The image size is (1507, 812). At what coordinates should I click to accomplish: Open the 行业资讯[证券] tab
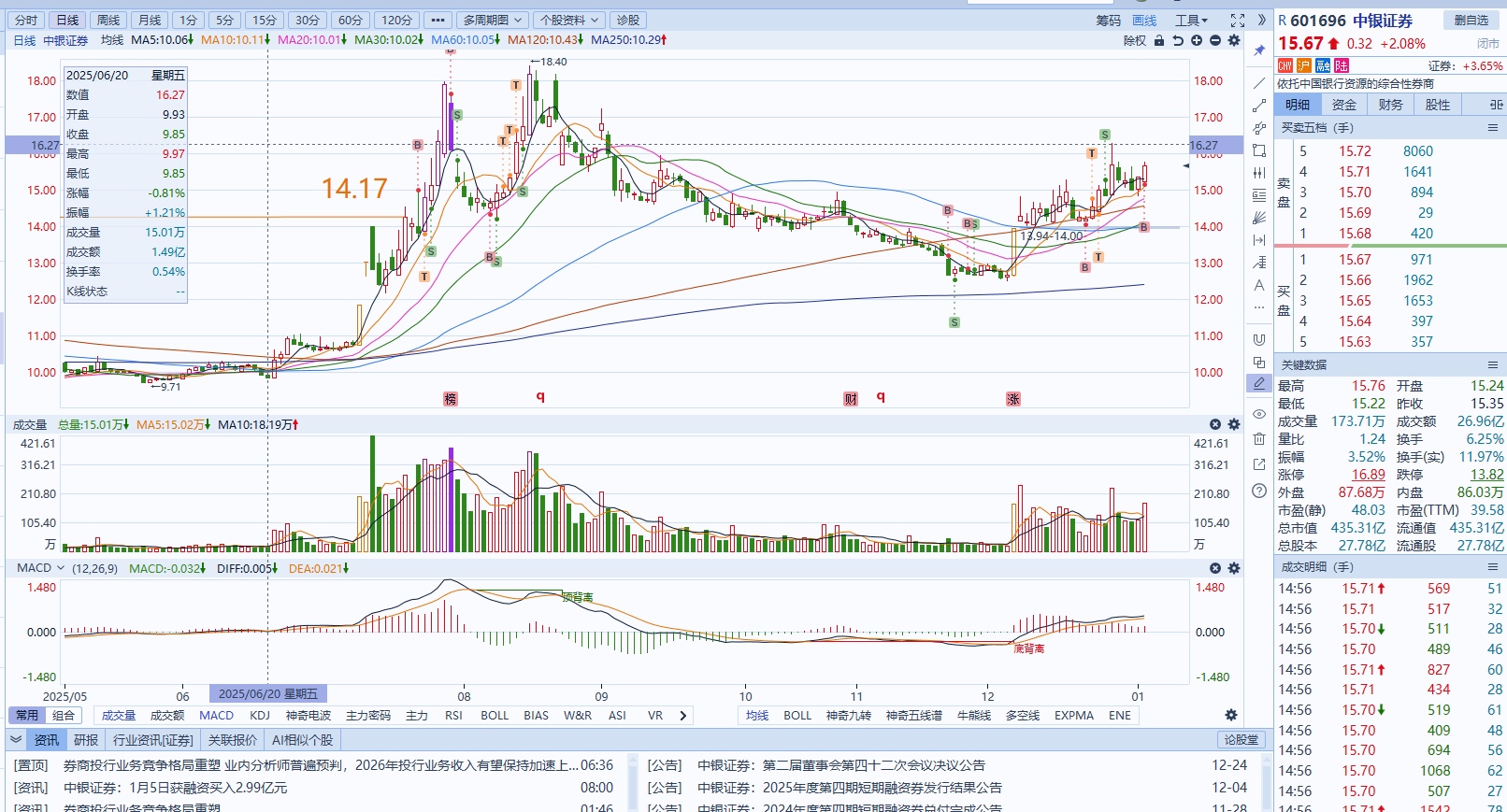coord(153,739)
